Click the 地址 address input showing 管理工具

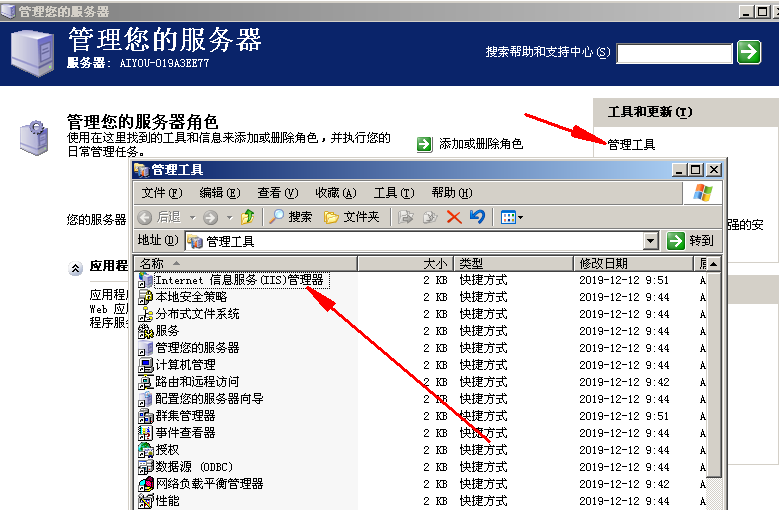click(x=414, y=241)
